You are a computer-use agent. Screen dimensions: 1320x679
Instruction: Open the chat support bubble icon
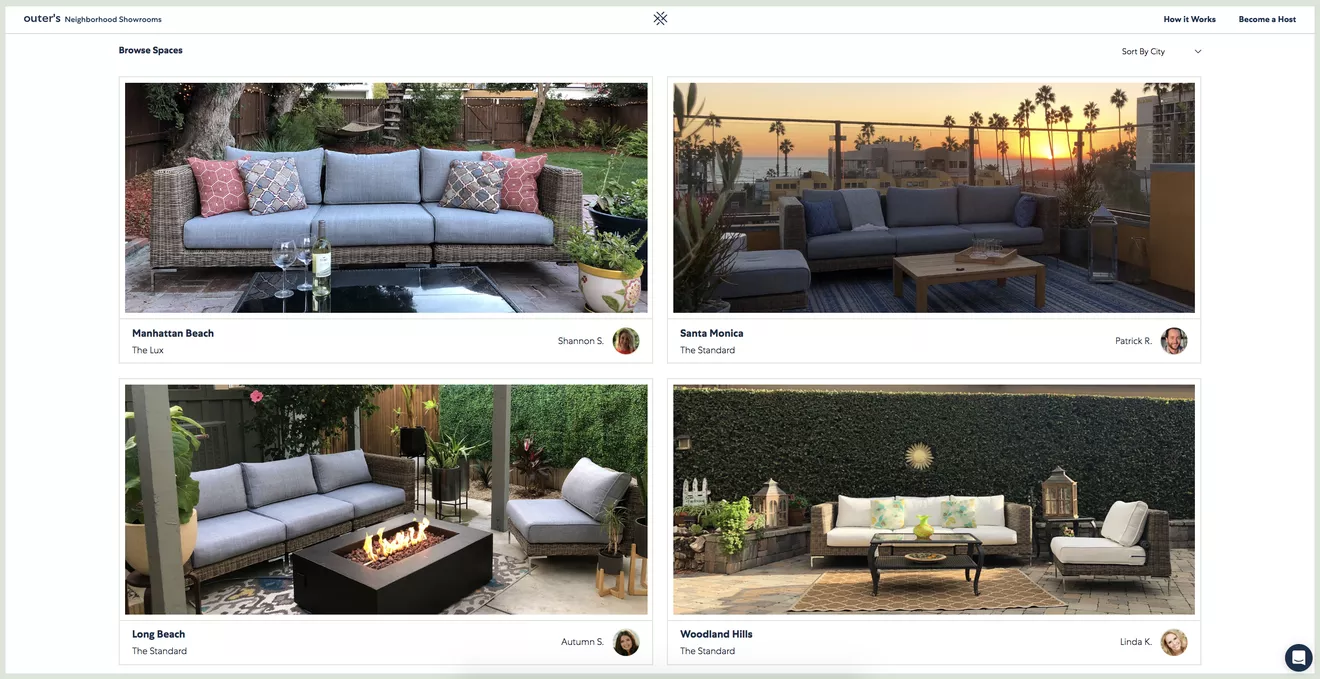(1298, 657)
